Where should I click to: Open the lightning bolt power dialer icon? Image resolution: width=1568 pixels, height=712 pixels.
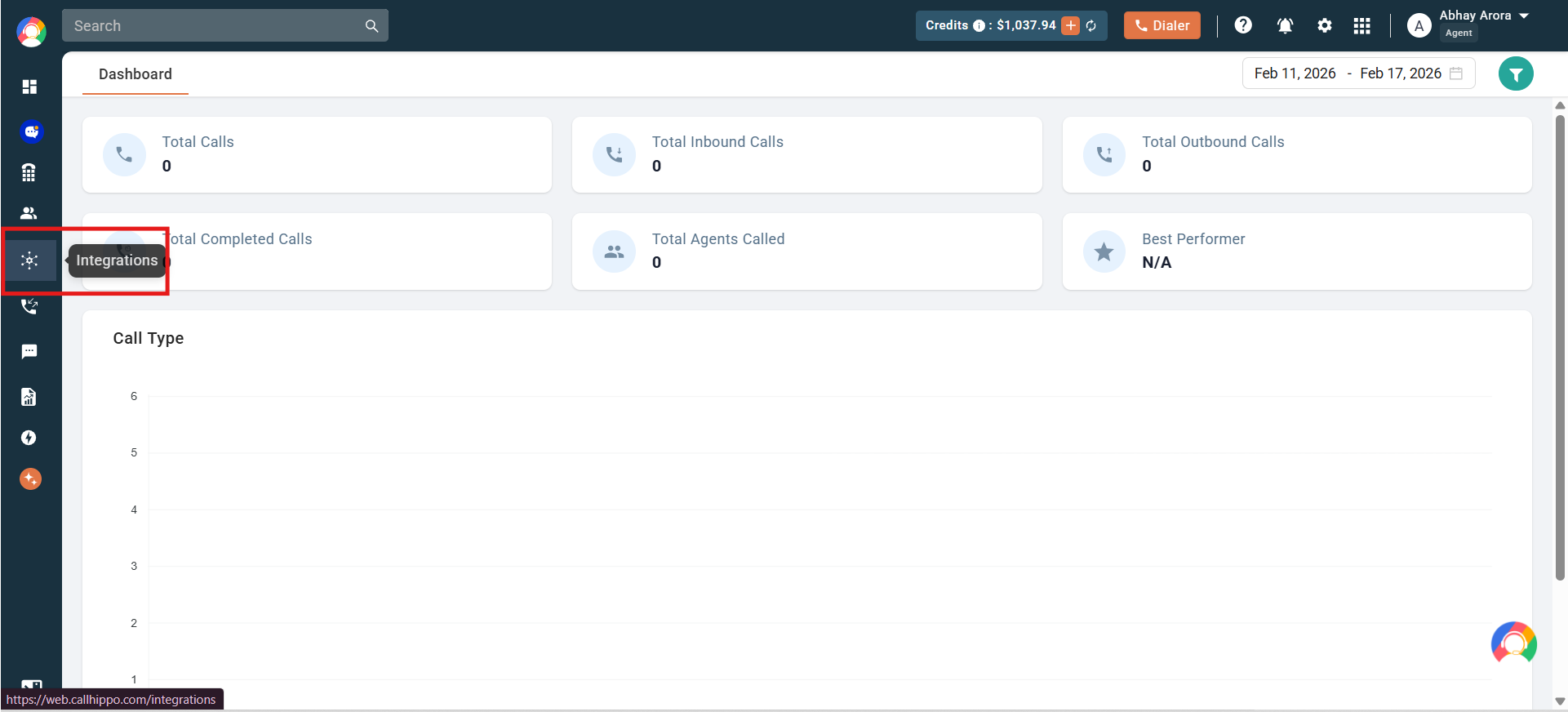(x=29, y=438)
